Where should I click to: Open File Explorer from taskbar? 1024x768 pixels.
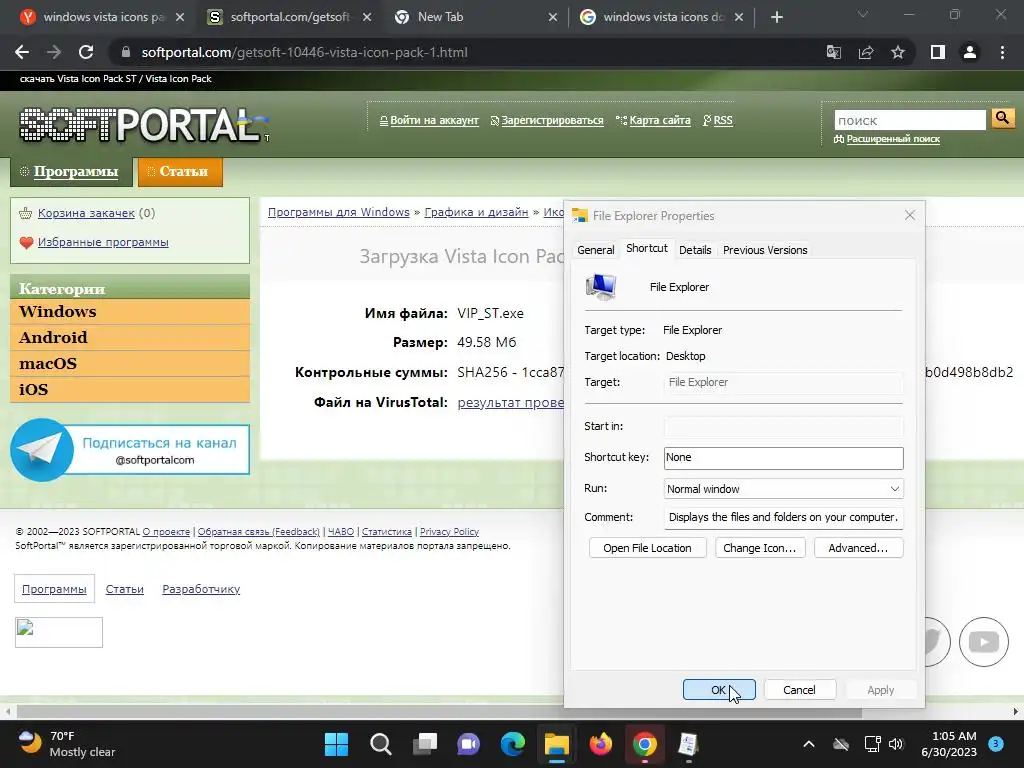point(556,744)
